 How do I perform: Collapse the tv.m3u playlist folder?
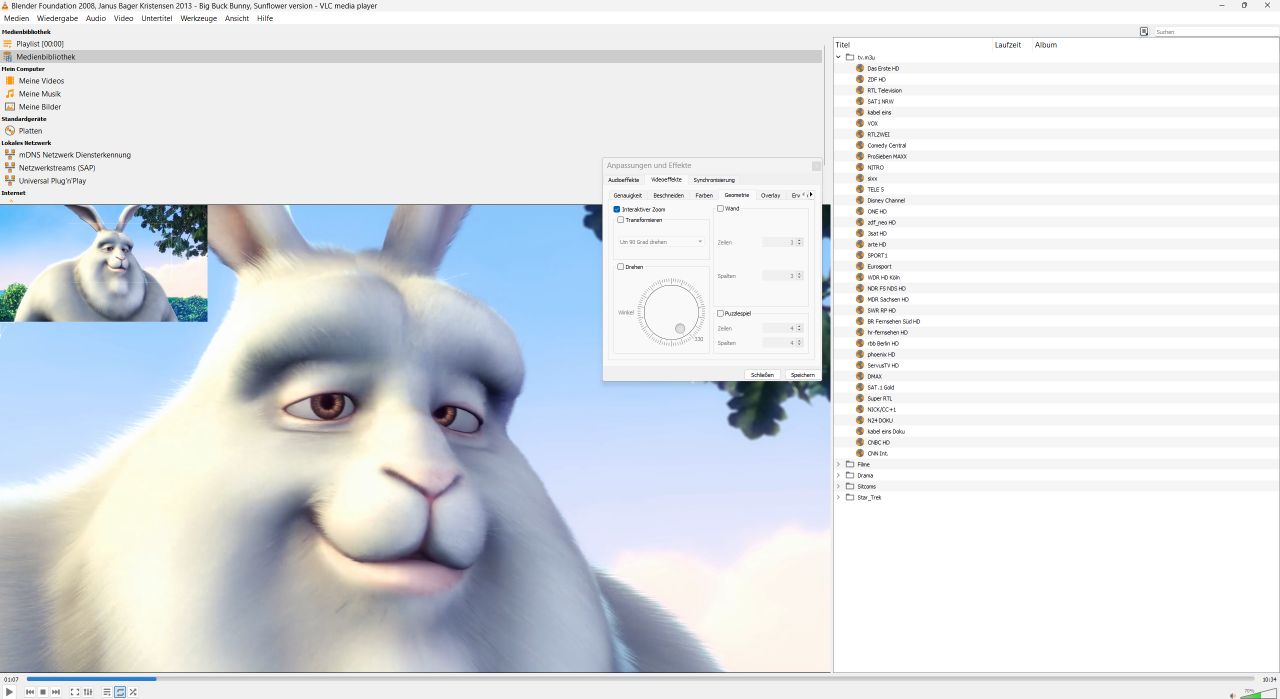[x=839, y=57]
